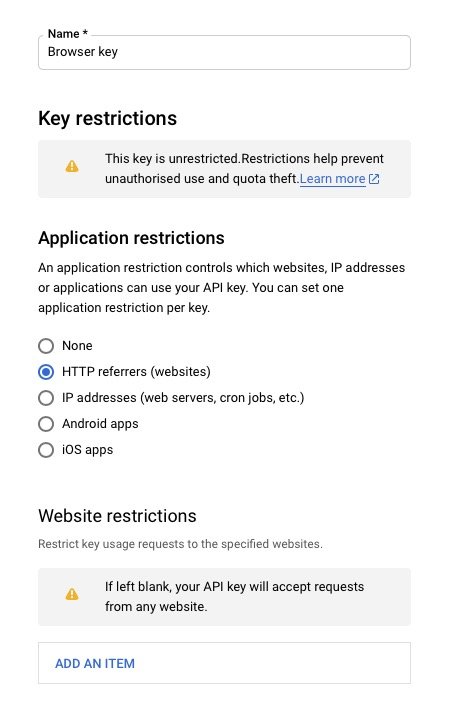This screenshot has height=719, width=458.
Task: Choose the iOS apps restriction option
Action: click(x=46, y=450)
